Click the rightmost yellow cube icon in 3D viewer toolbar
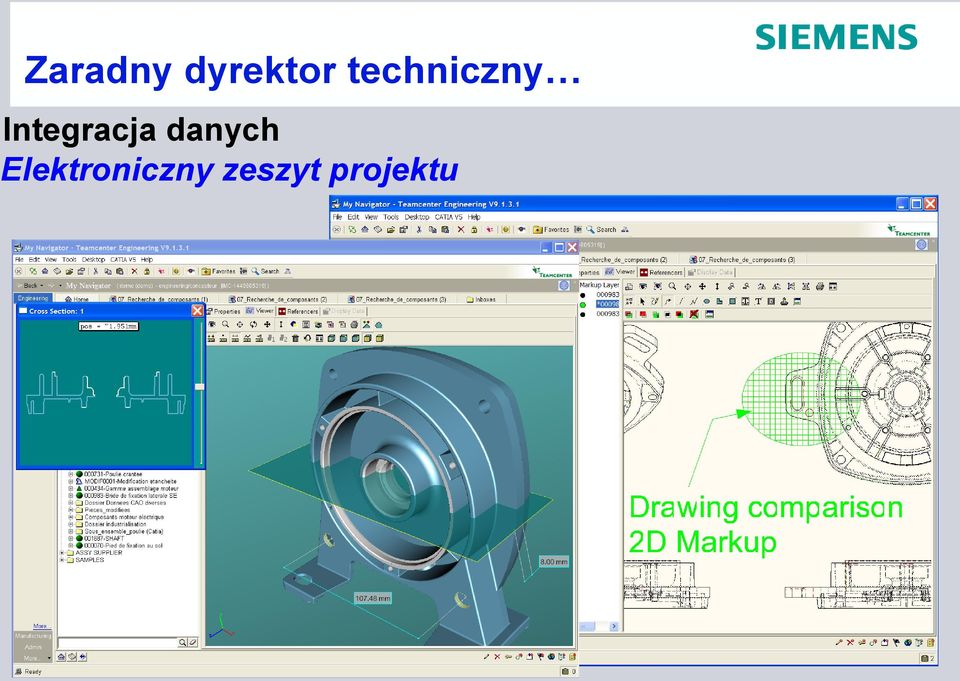 (x=380, y=338)
